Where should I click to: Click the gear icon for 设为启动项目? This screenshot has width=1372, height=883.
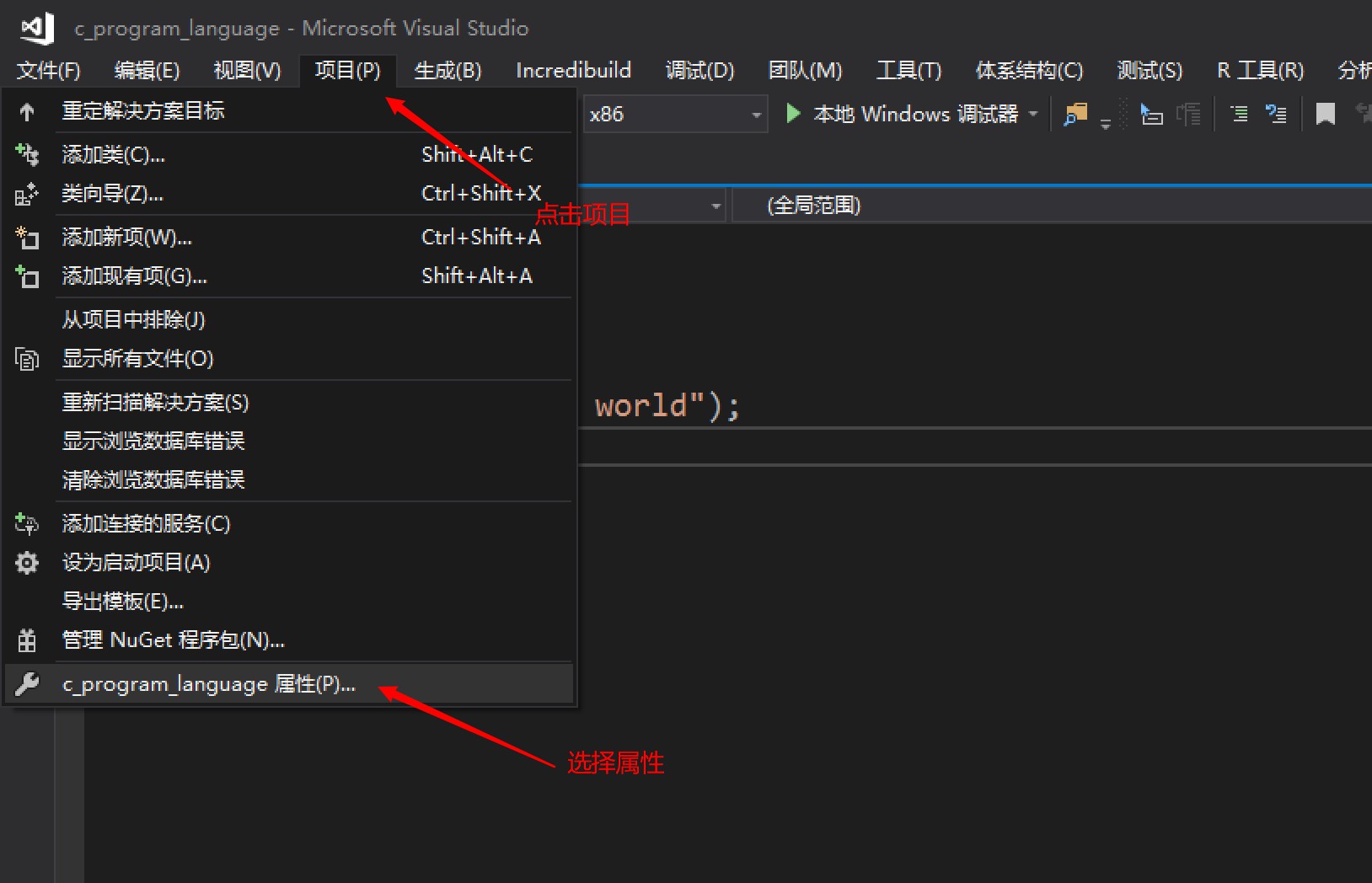click(27, 563)
